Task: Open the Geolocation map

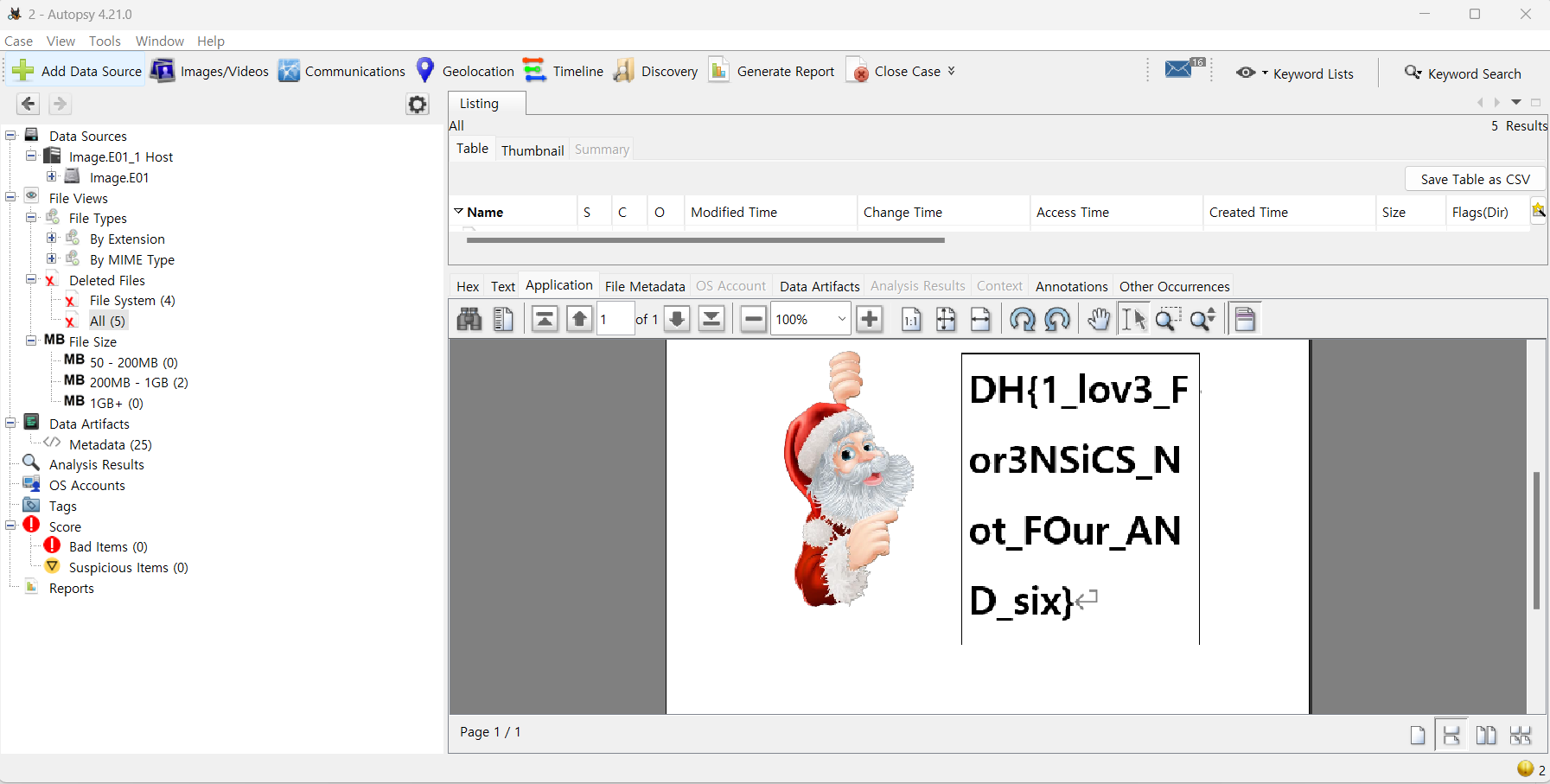Action: 464,71
